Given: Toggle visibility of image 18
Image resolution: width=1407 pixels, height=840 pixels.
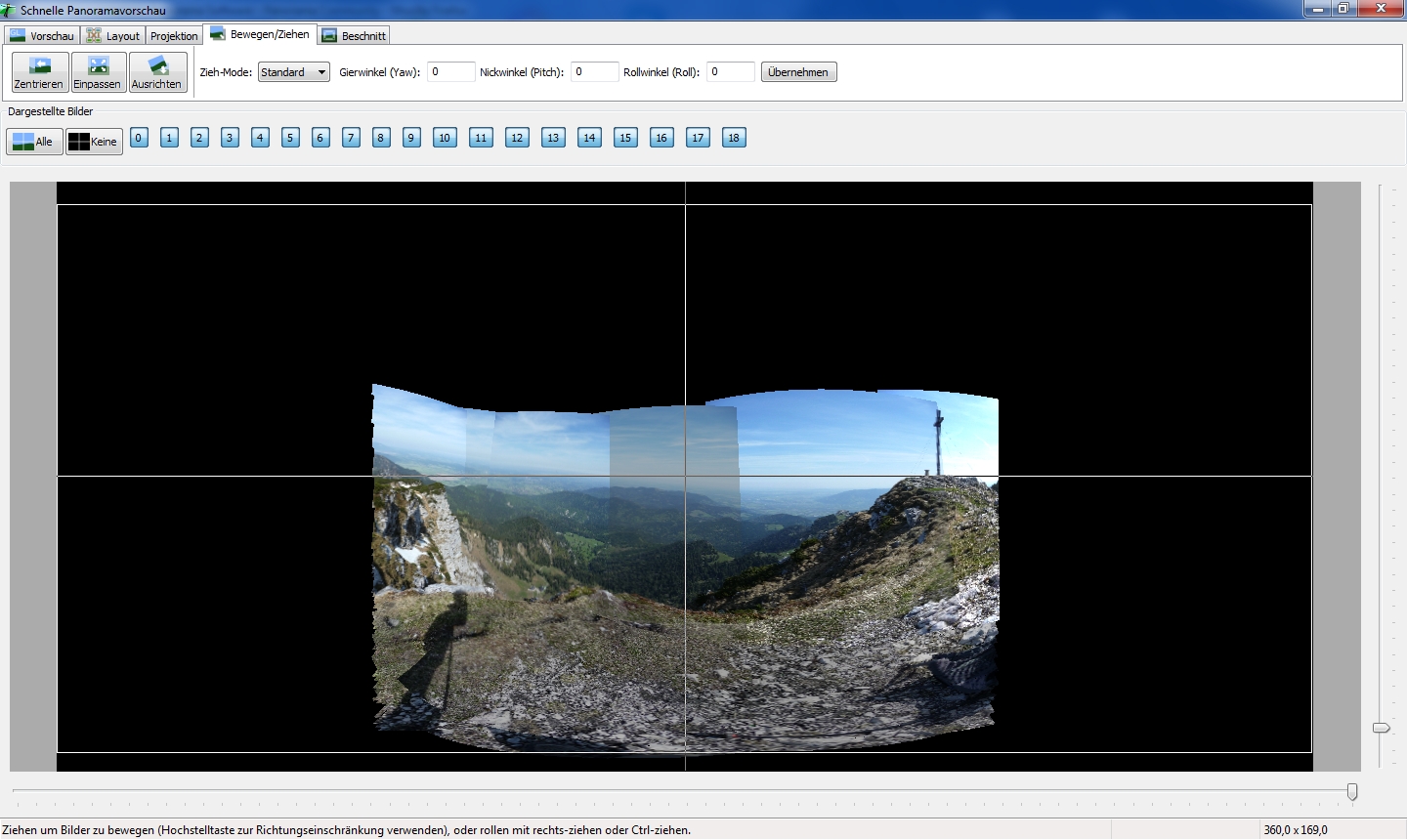Looking at the screenshot, I should 734,138.
